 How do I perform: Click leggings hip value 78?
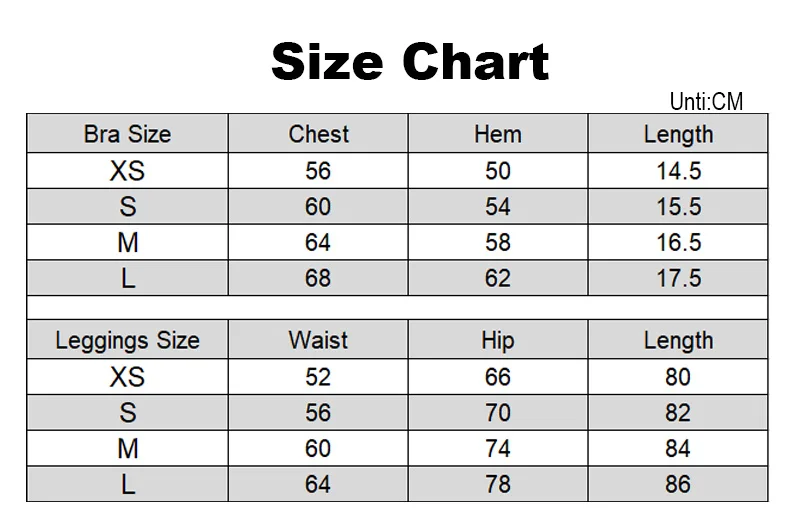498,484
